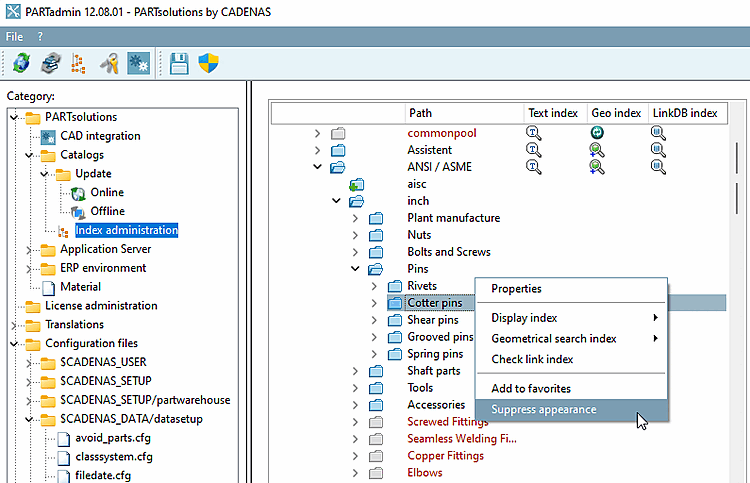
Task: Select the Application Server category
Action: tap(105, 249)
